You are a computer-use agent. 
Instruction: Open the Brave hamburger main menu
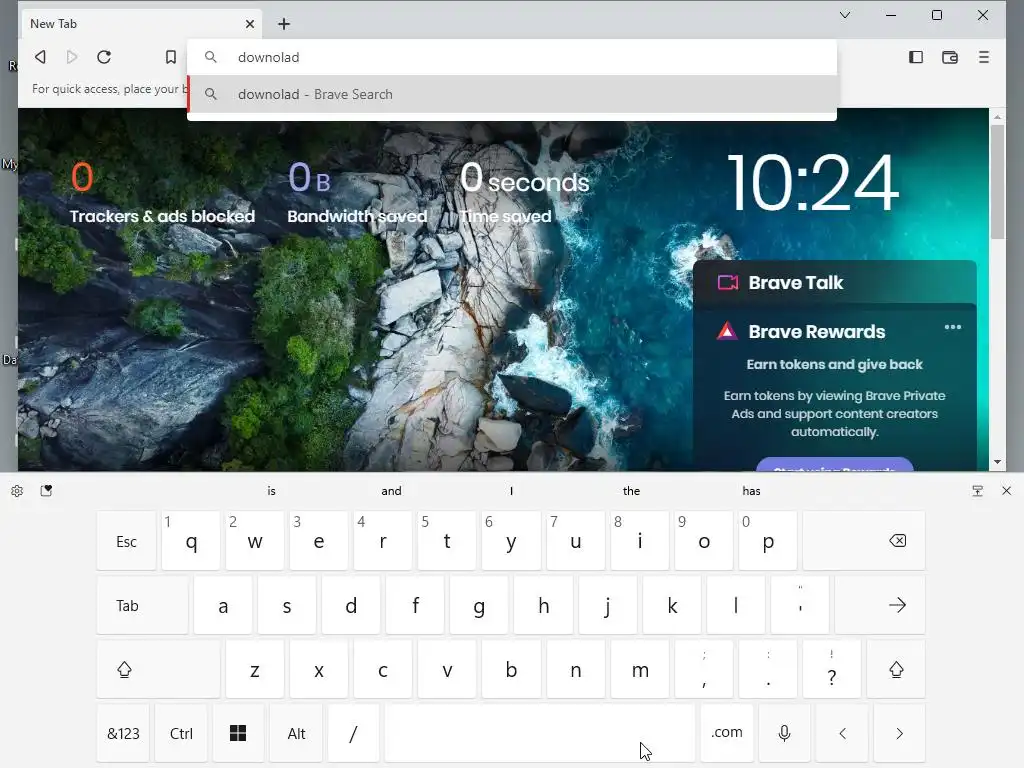pyautogui.click(x=984, y=57)
